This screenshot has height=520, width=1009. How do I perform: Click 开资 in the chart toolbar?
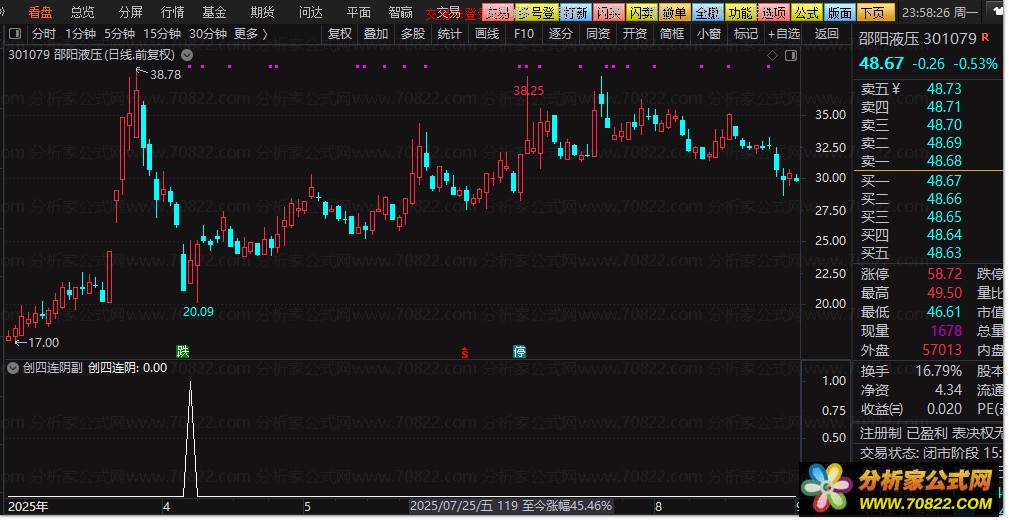(x=634, y=33)
